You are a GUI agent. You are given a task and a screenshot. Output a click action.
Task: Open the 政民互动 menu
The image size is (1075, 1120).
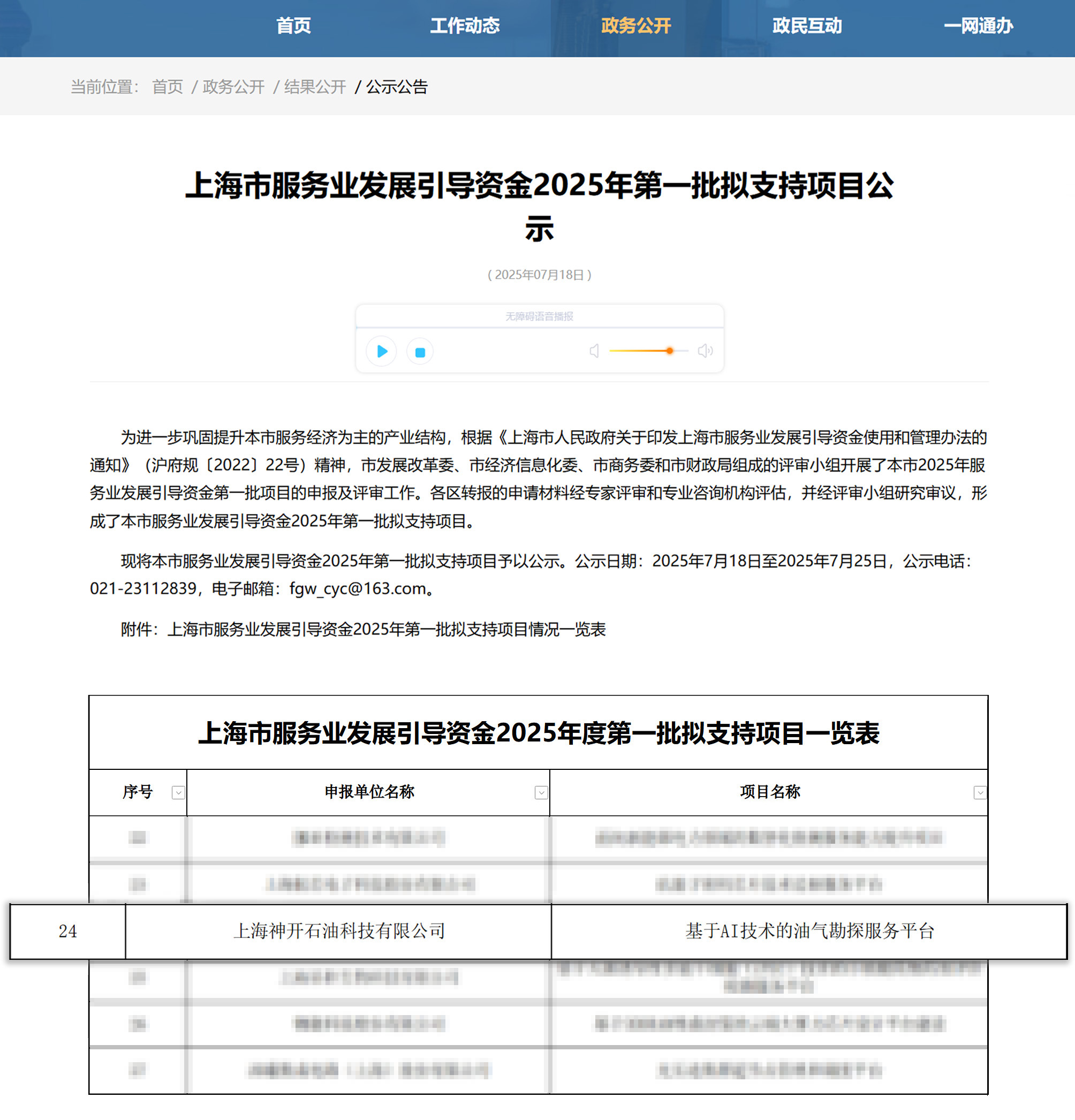[807, 26]
